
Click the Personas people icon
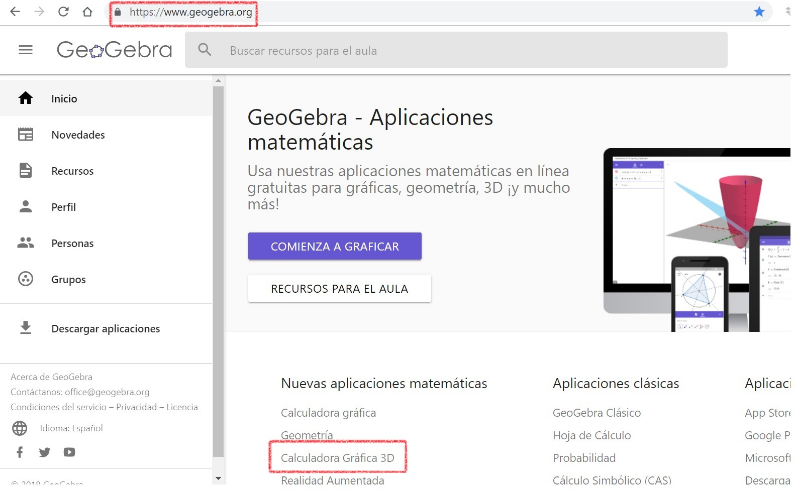click(x=26, y=242)
